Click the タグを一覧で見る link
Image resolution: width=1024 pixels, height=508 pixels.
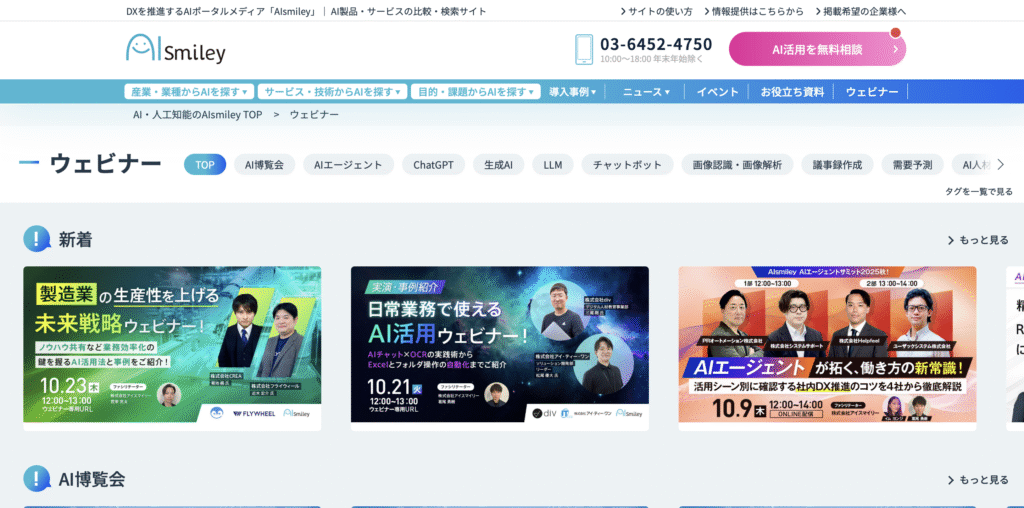[979, 191]
